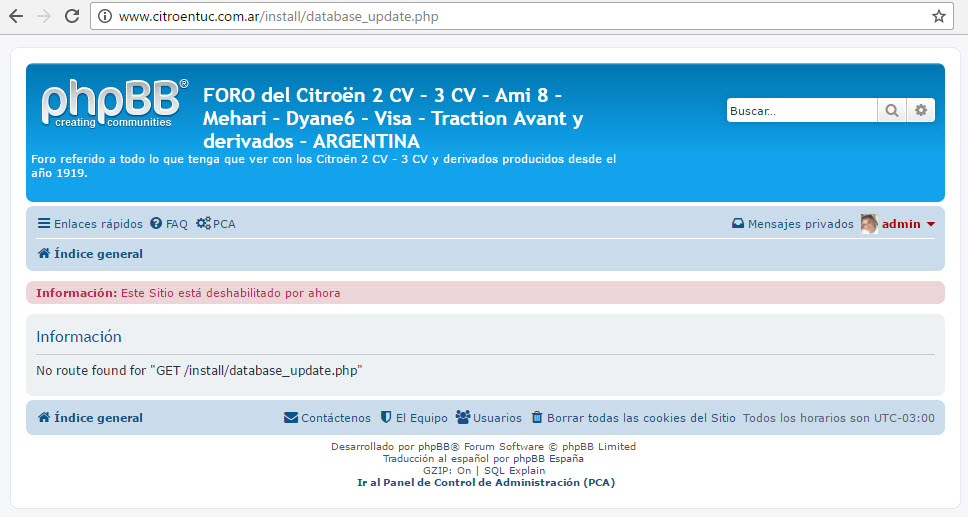Expand the admin user dropdown menu
968x517 pixels.
[x=931, y=224]
